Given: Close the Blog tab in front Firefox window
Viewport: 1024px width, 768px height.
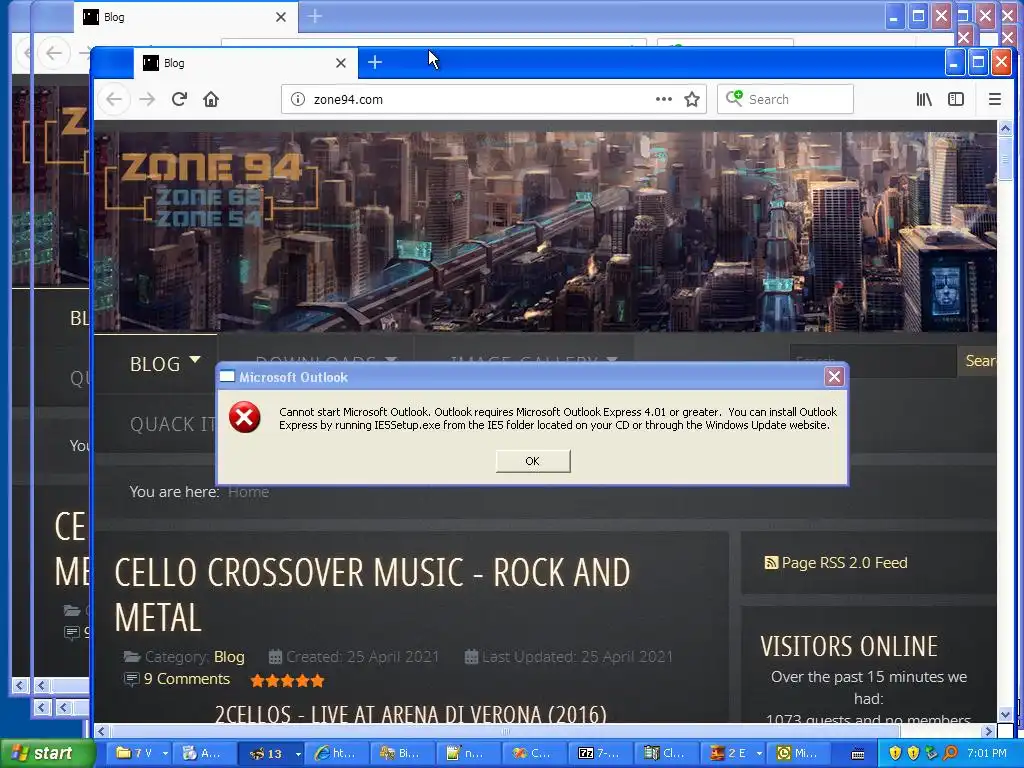Looking at the screenshot, I should click(x=341, y=63).
